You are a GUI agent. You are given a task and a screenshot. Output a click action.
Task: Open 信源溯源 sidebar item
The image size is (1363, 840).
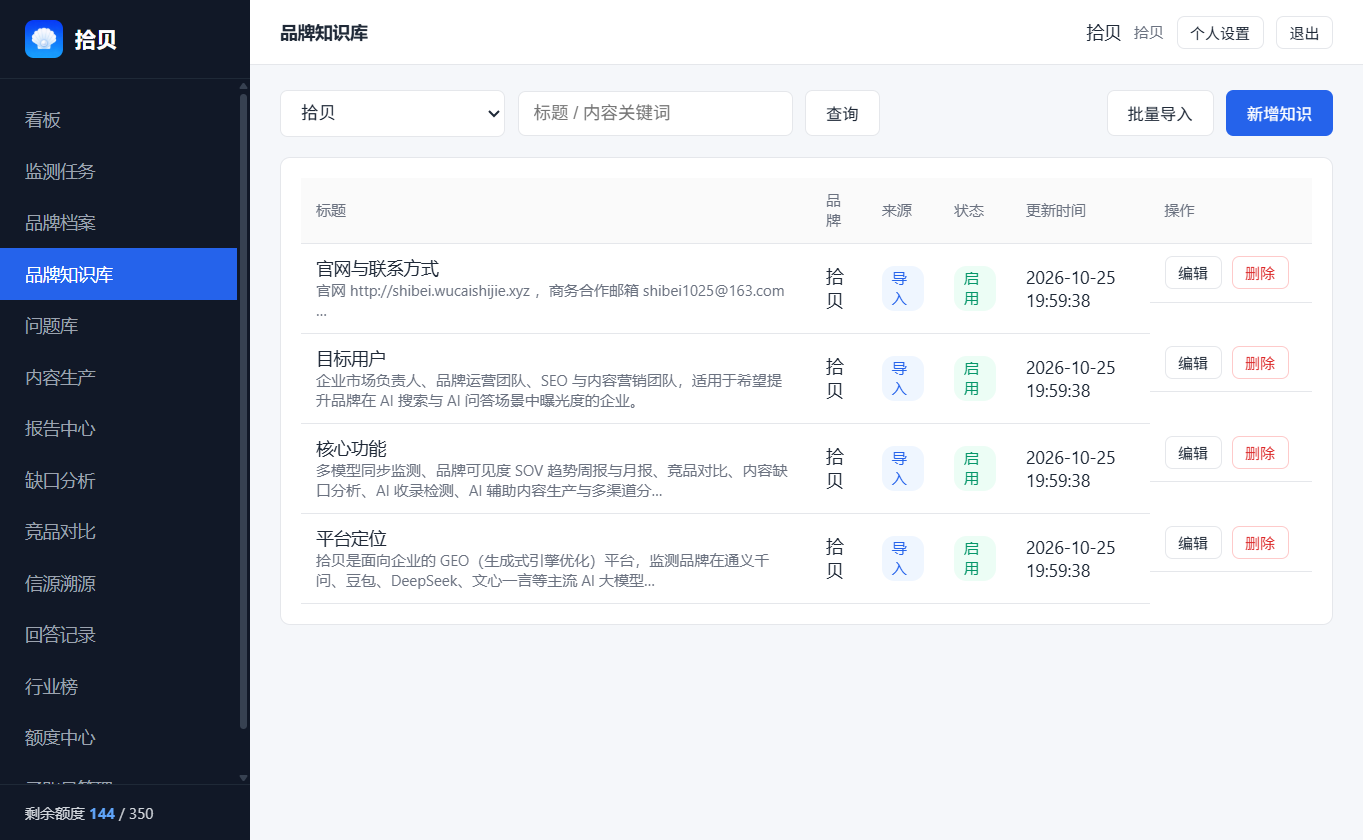click(118, 583)
